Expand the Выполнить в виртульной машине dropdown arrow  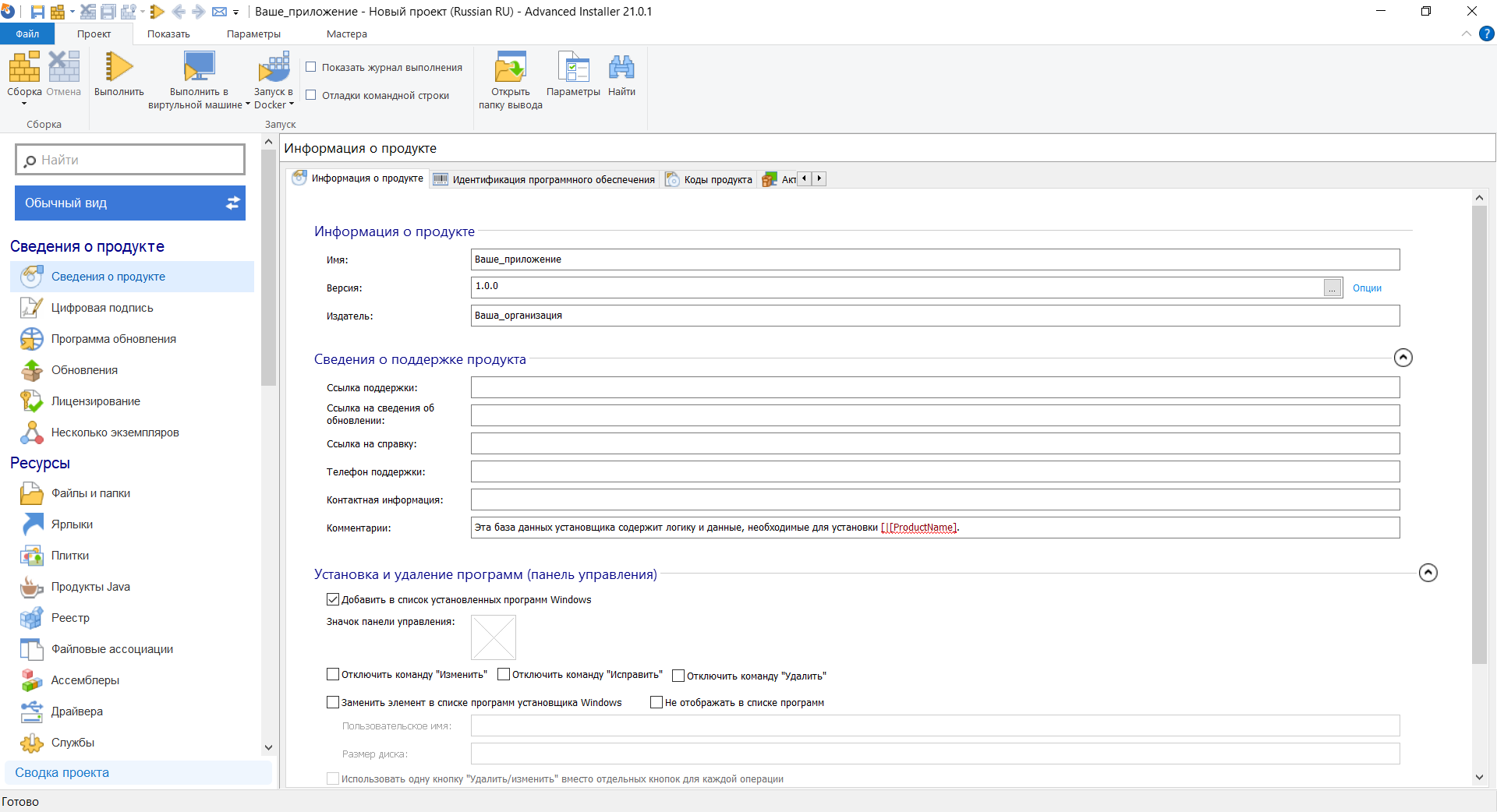pyautogui.click(x=248, y=104)
